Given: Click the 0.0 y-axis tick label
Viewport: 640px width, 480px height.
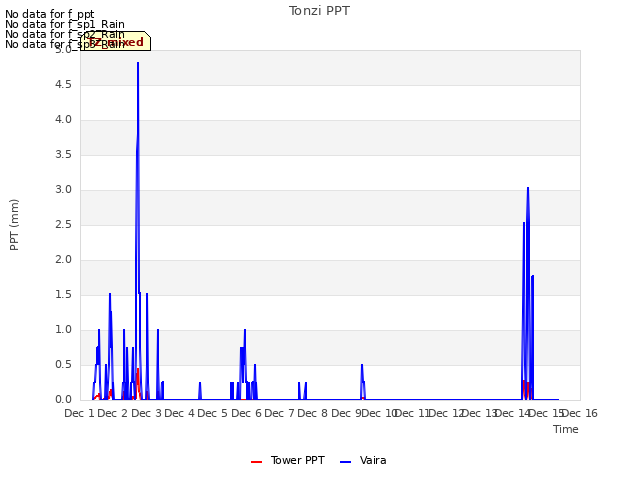Looking at the screenshot, I should click(63, 400).
